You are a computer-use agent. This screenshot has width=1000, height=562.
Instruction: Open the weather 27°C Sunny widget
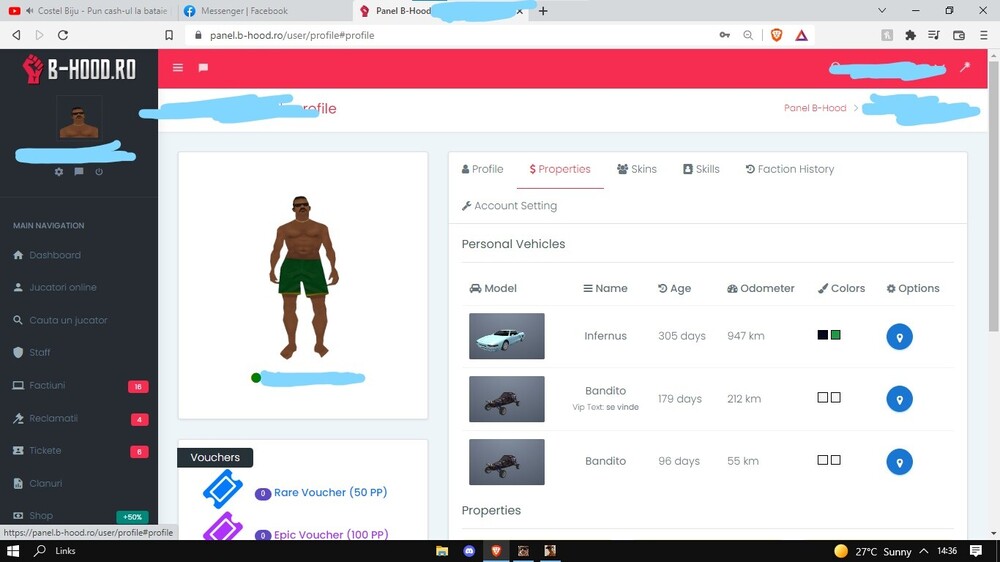[872, 551]
